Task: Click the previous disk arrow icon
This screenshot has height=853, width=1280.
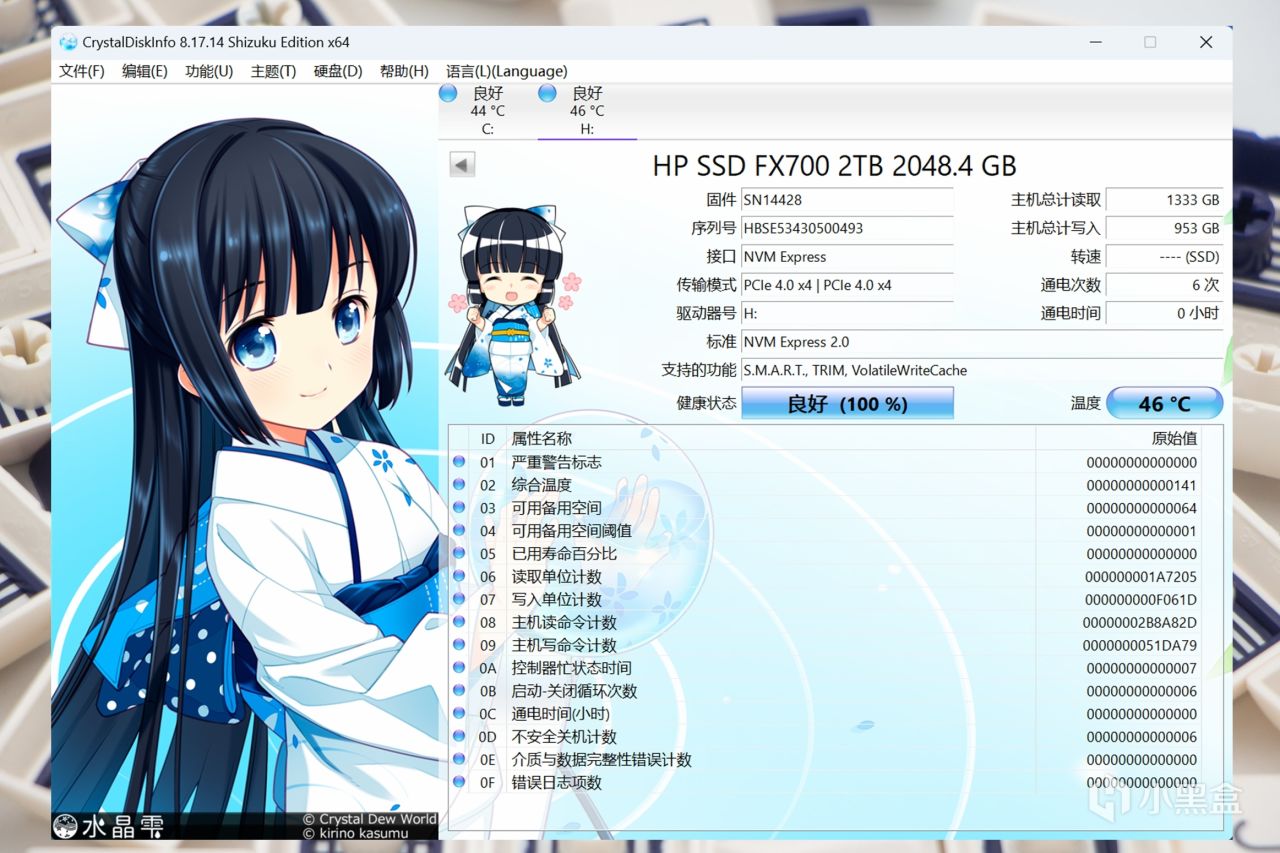Action: 462,165
